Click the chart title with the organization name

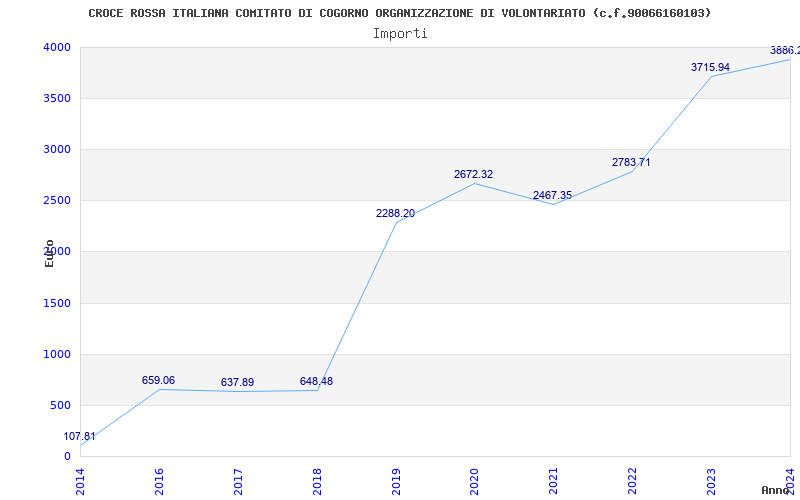(x=400, y=13)
